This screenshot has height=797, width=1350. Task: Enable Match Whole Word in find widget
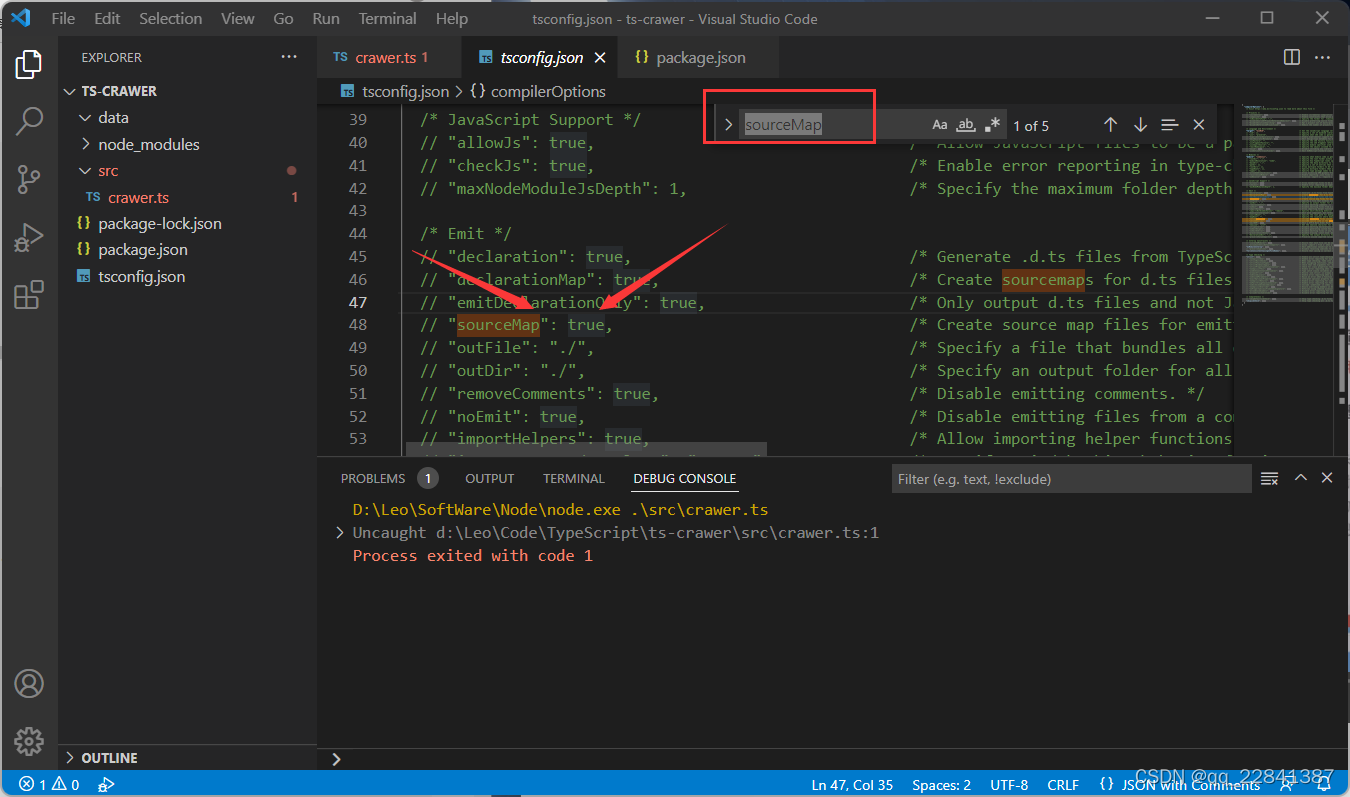966,124
